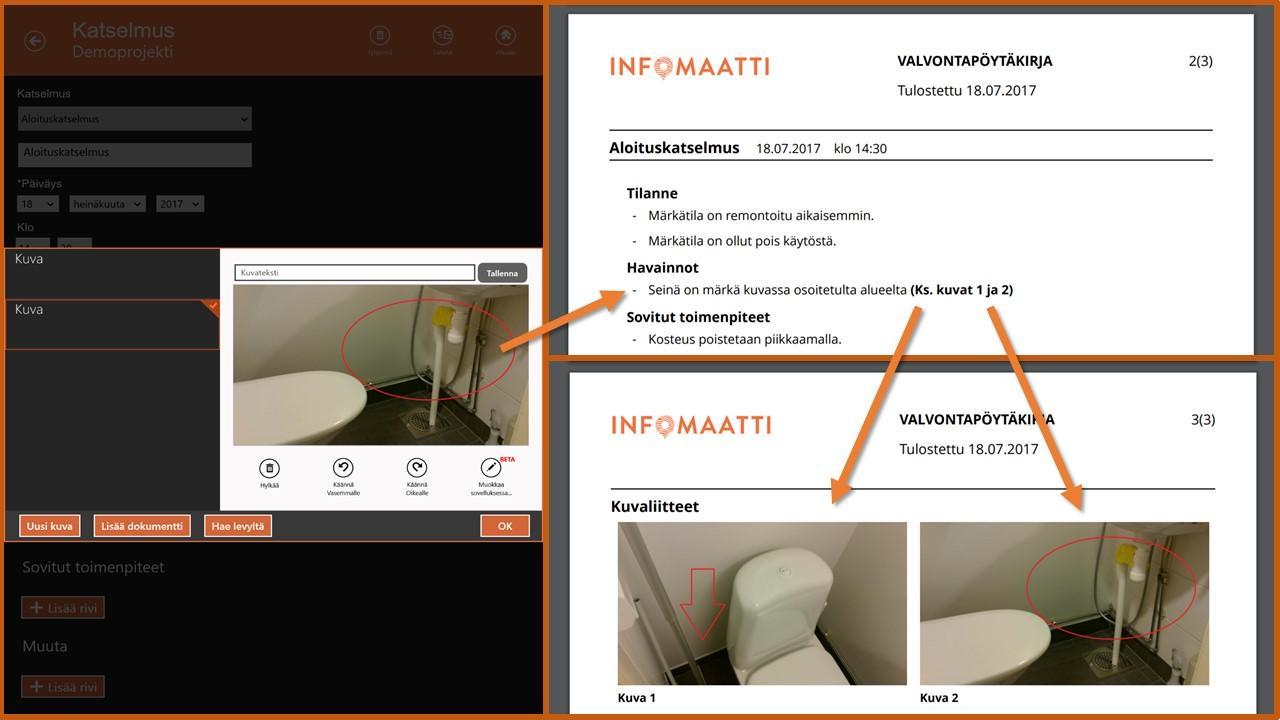Click the bathroom photo preview in the dialog
The image size is (1280, 720).
(380, 365)
